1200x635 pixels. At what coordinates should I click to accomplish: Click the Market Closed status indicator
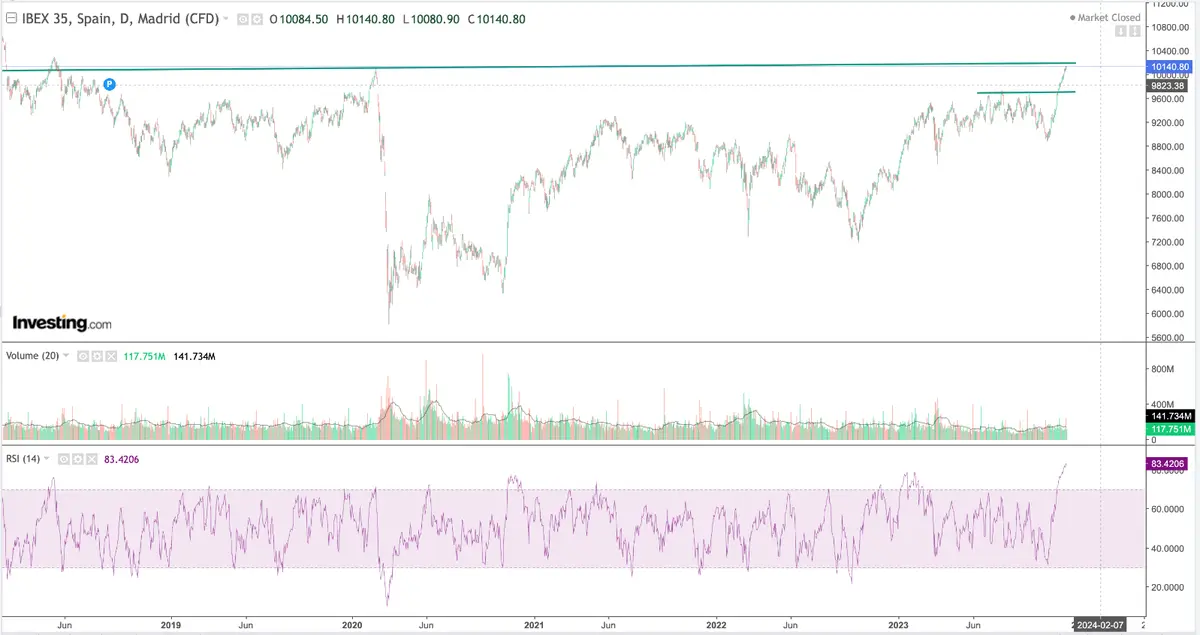(x=1103, y=17)
